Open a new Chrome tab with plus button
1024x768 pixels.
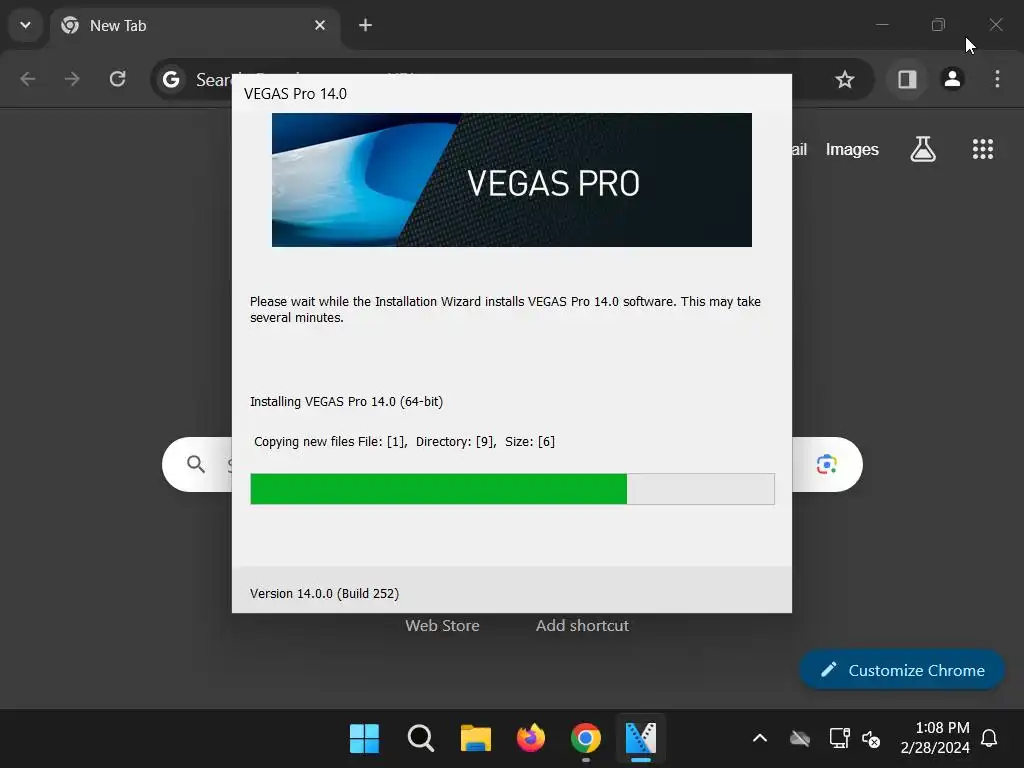pyautogui.click(x=366, y=25)
